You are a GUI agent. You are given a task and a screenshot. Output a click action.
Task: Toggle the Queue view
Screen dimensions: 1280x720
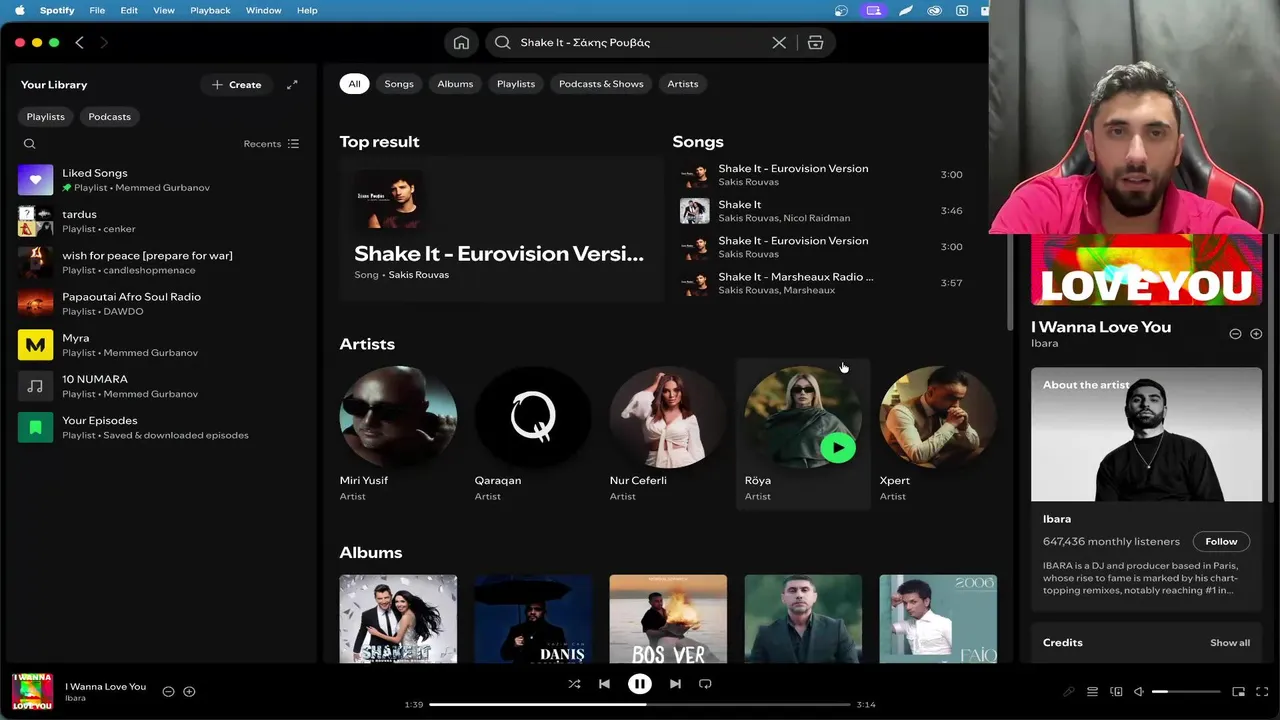[1092, 692]
